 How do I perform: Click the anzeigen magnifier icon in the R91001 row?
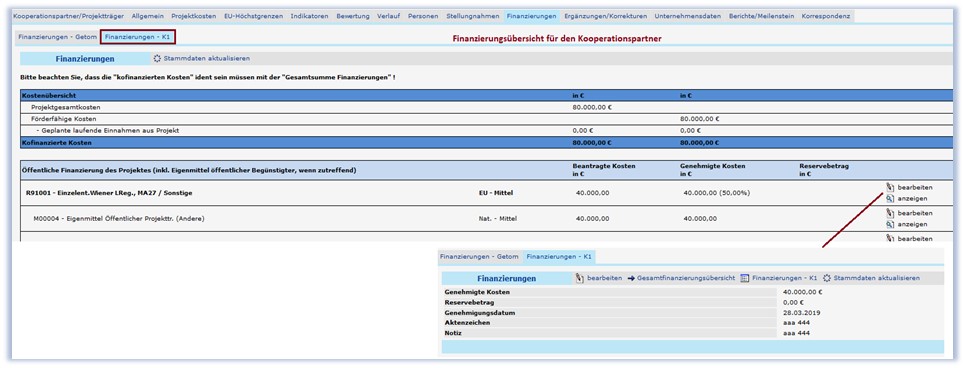click(890, 199)
